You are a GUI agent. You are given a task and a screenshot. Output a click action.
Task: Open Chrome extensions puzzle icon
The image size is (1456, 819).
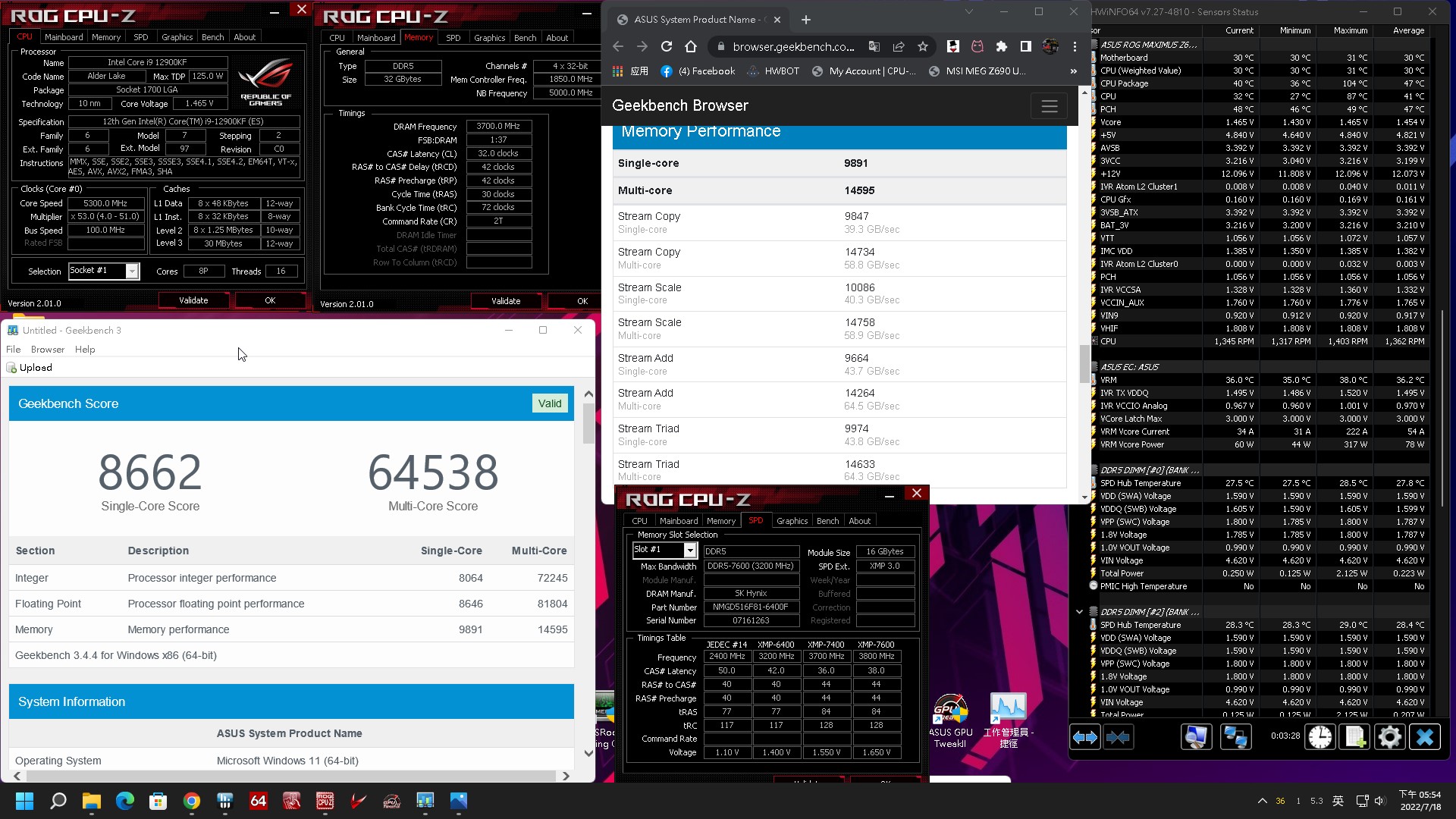click(x=1002, y=47)
